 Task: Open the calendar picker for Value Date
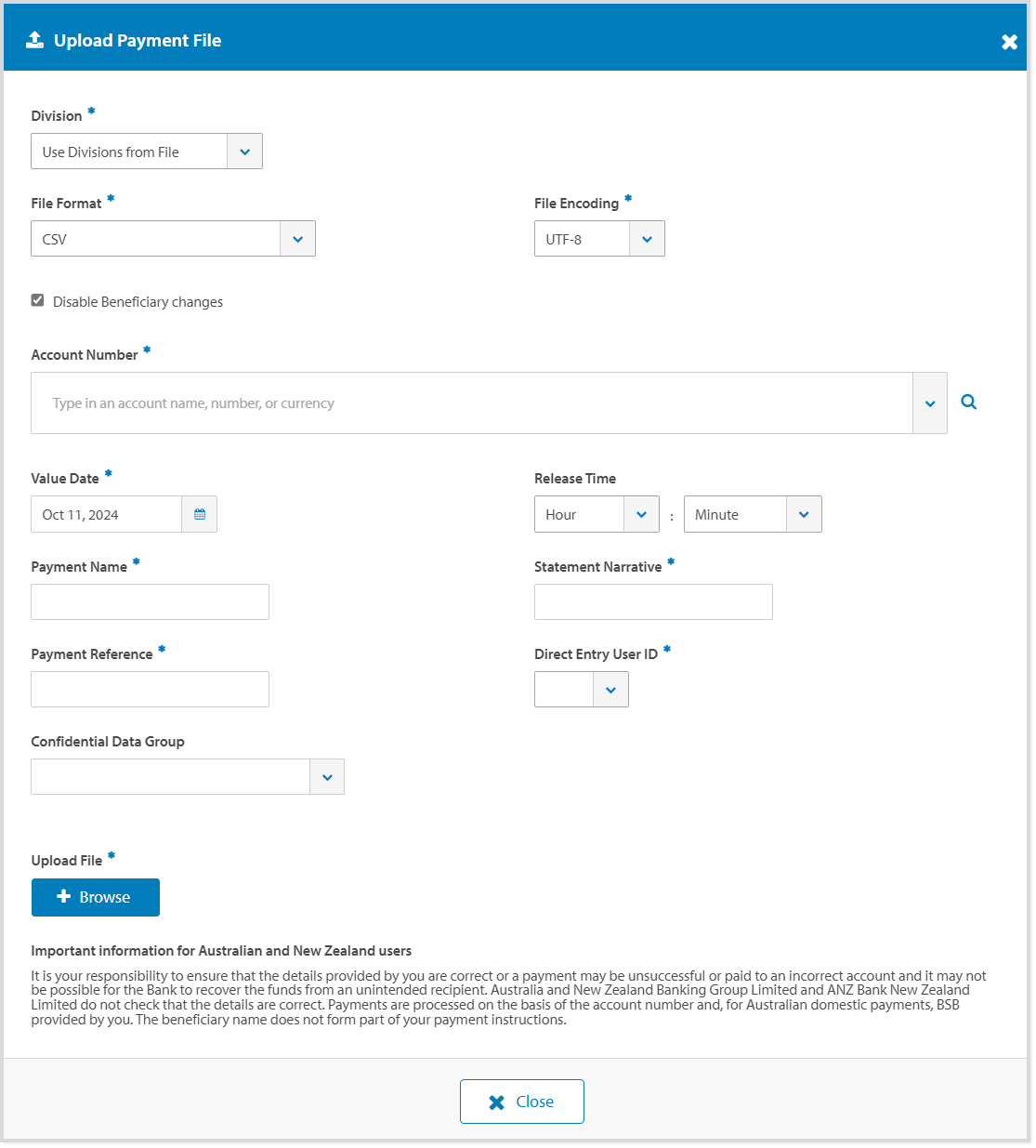pyautogui.click(x=199, y=513)
